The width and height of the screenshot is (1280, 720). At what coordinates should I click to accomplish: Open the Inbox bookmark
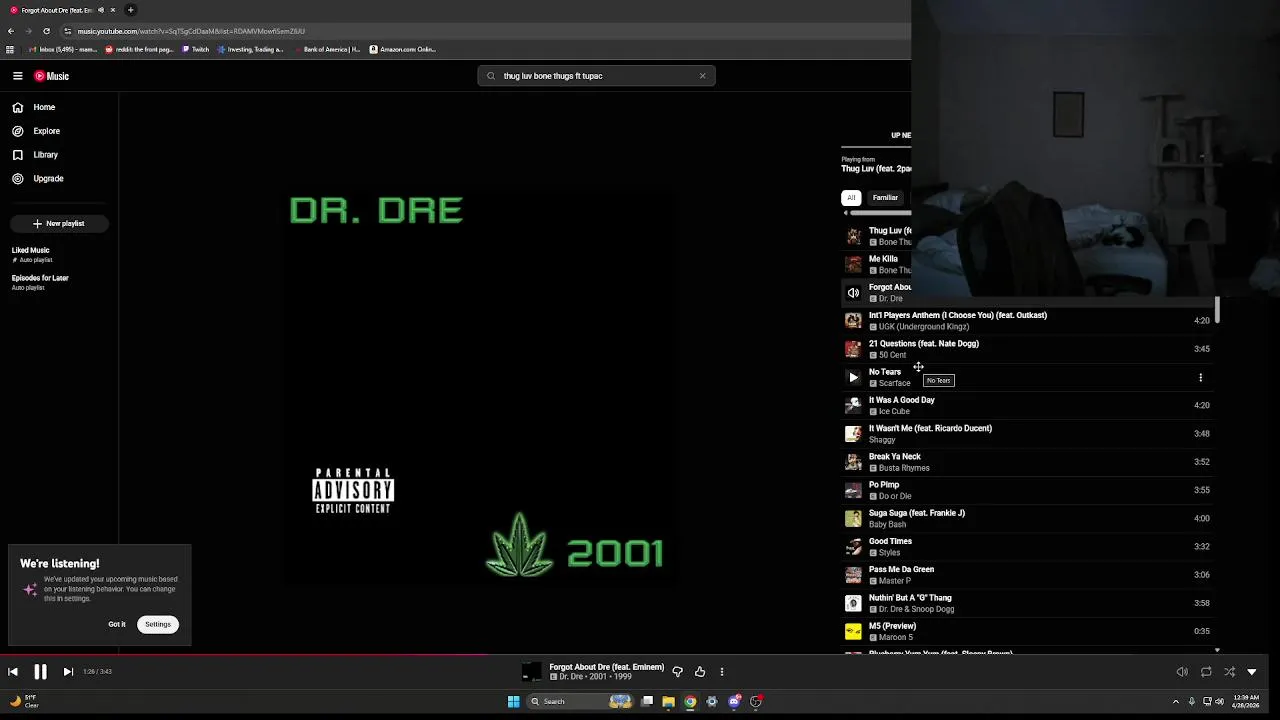[62, 49]
